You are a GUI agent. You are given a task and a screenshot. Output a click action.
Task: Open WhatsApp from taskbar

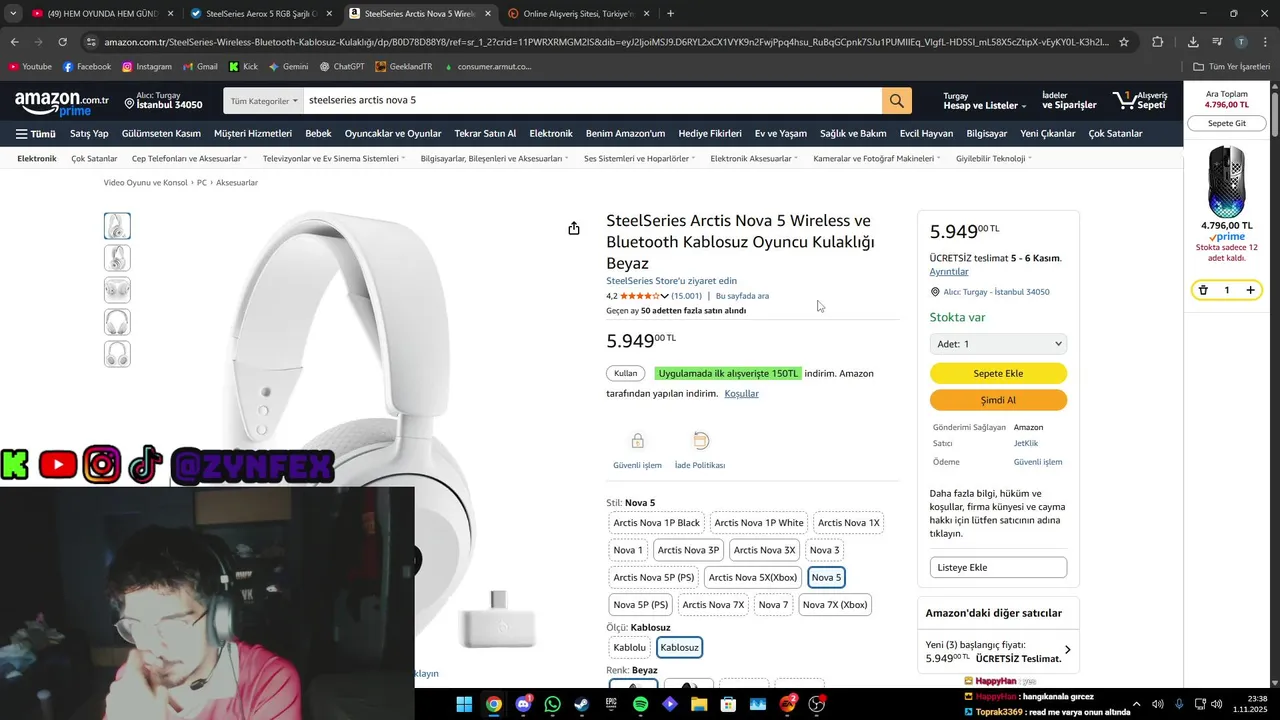point(553,705)
